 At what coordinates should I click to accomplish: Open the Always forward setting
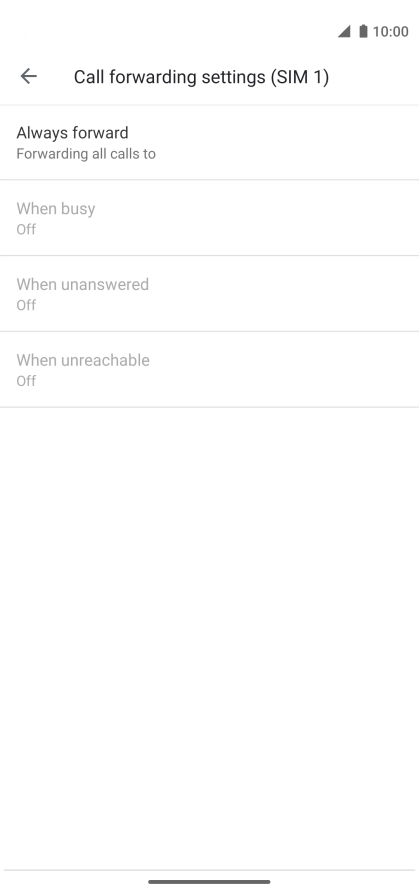(209, 143)
